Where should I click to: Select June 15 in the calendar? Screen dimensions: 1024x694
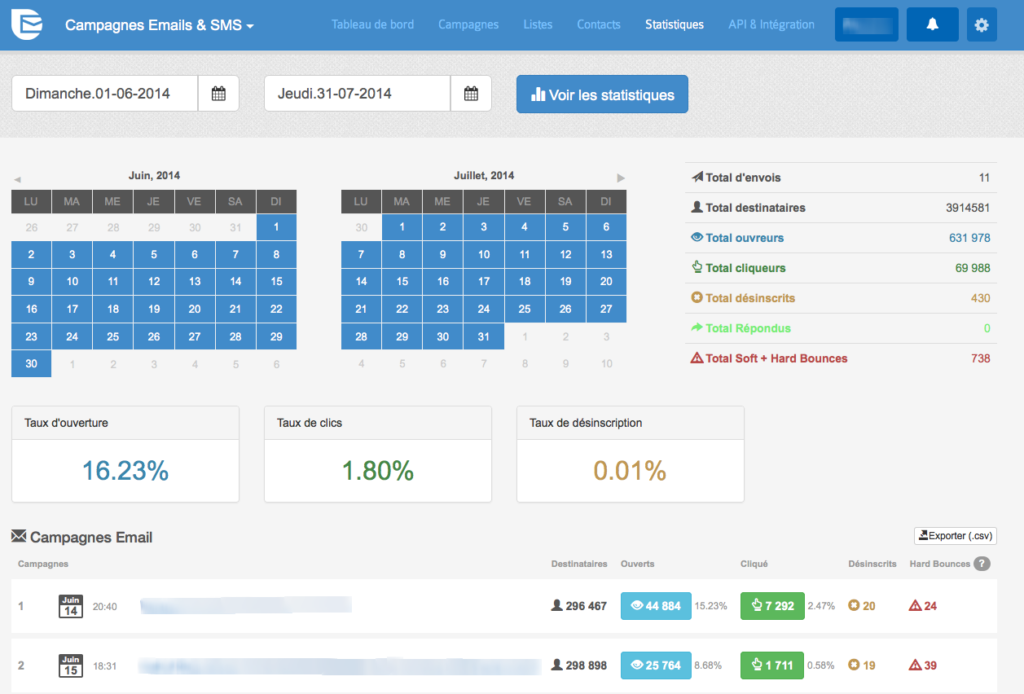277,281
